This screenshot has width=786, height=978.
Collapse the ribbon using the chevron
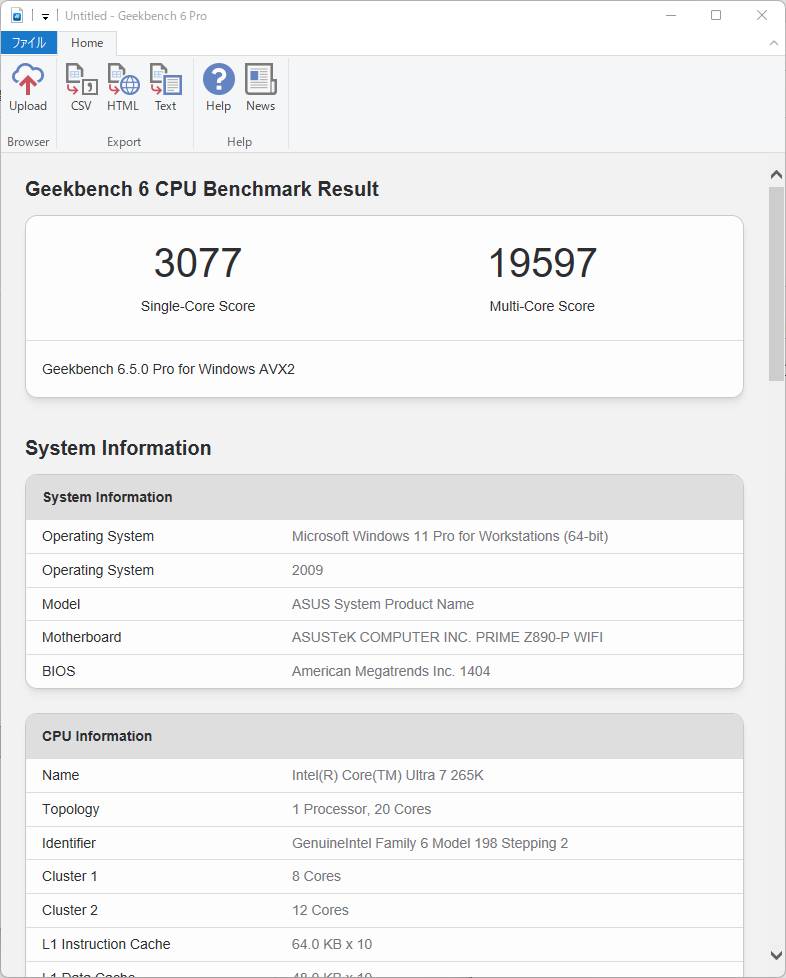click(x=773, y=43)
